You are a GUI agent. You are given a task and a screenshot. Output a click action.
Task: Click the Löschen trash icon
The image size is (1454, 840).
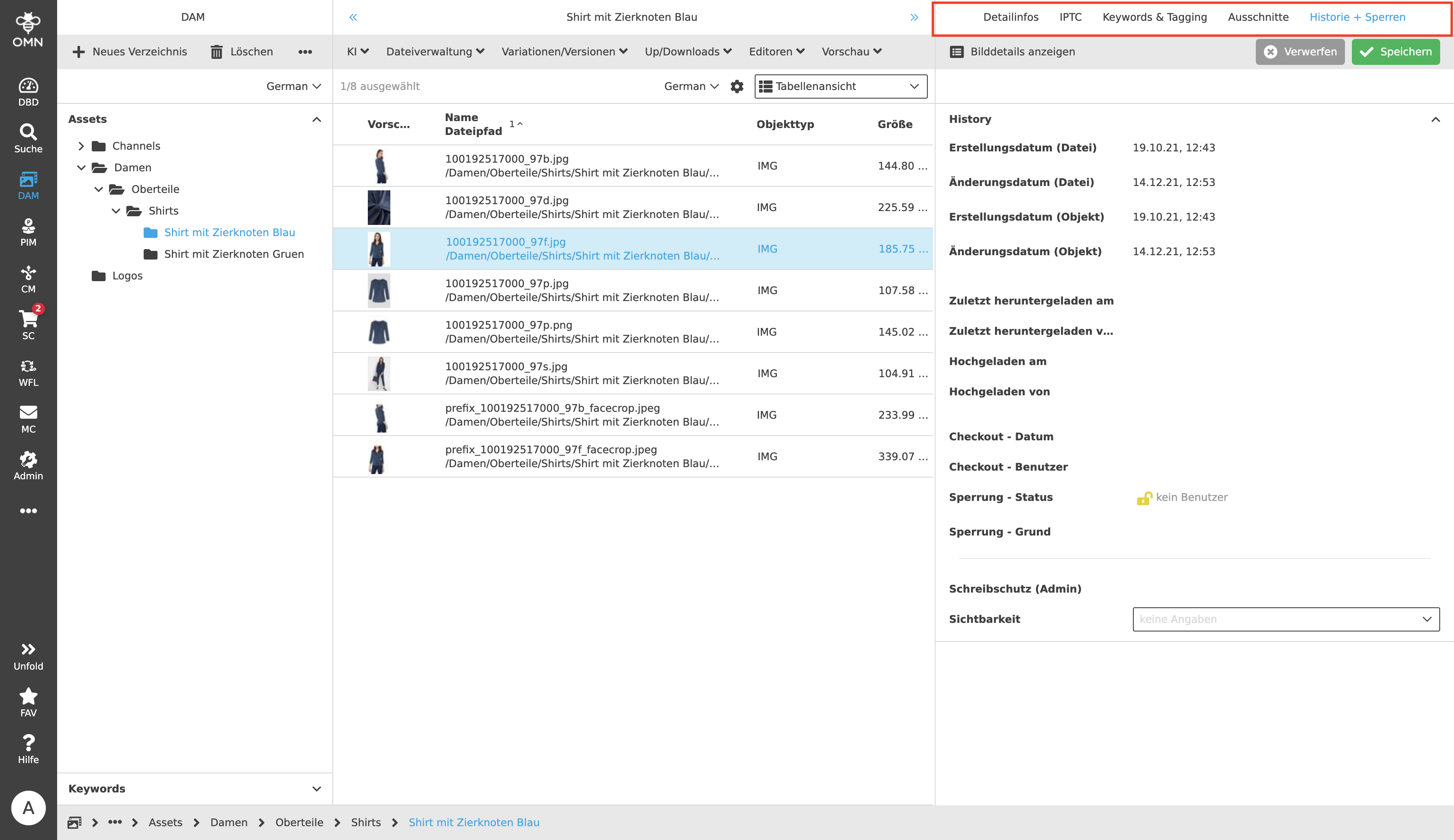tap(216, 52)
